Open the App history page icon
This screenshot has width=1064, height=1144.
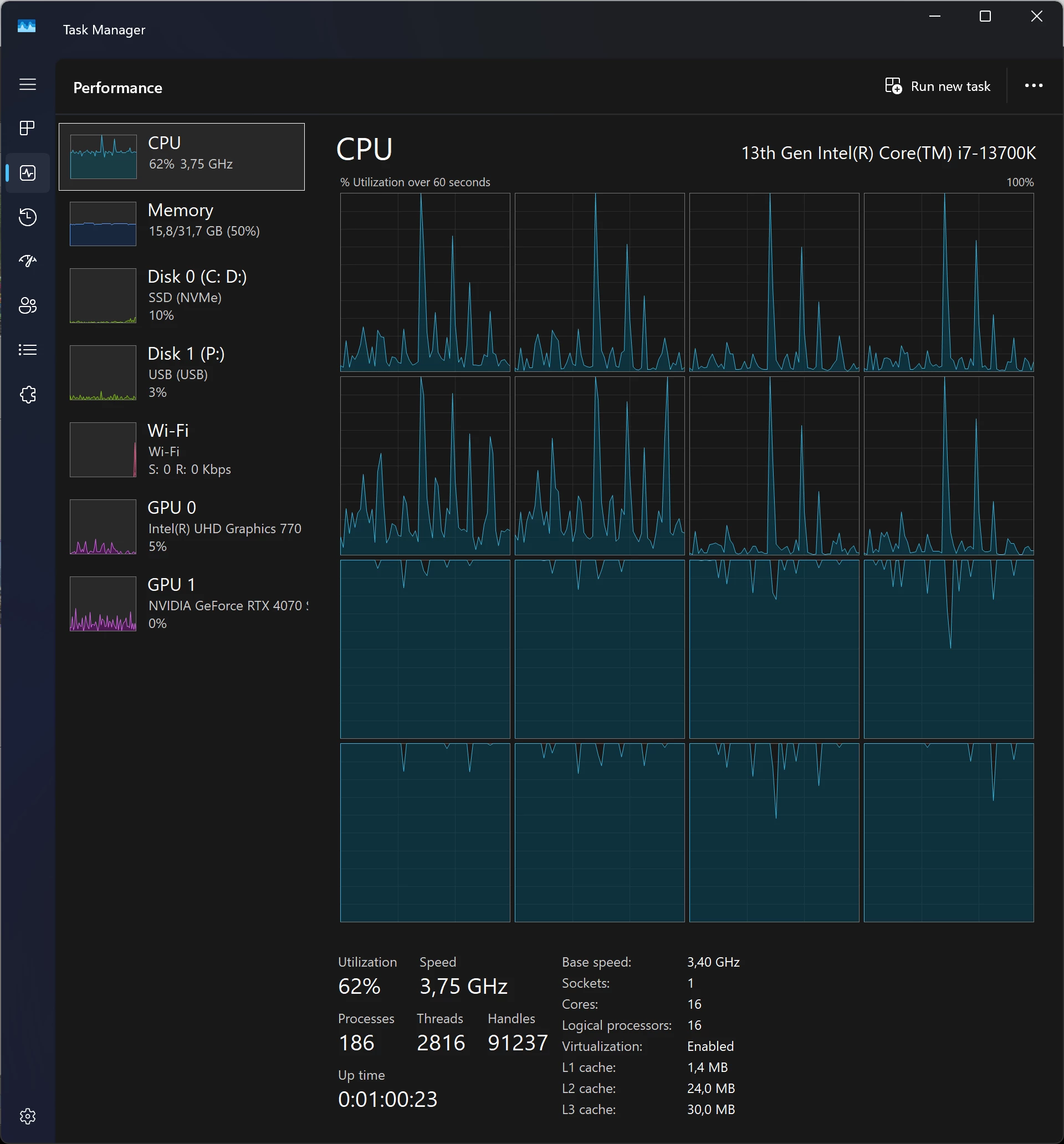pyautogui.click(x=28, y=217)
